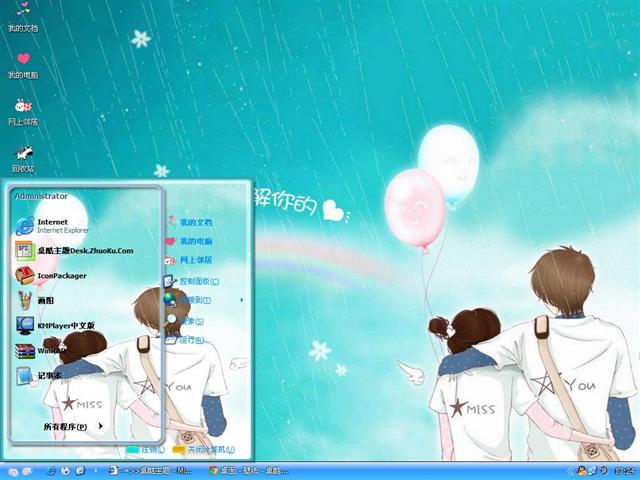
Task: Click the Start button on the taskbar
Action: coord(20,471)
